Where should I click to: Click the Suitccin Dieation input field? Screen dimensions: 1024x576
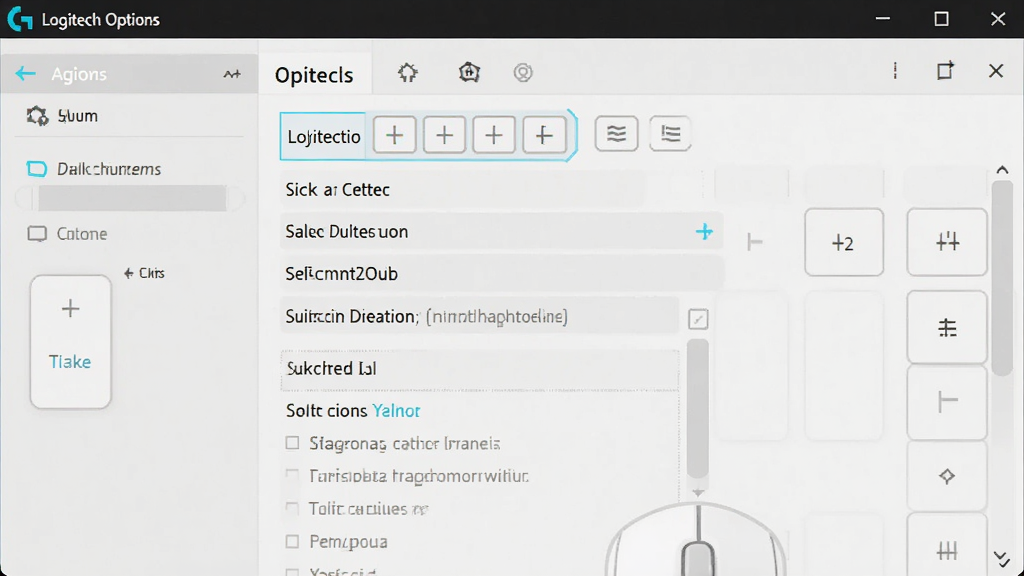point(480,316)
